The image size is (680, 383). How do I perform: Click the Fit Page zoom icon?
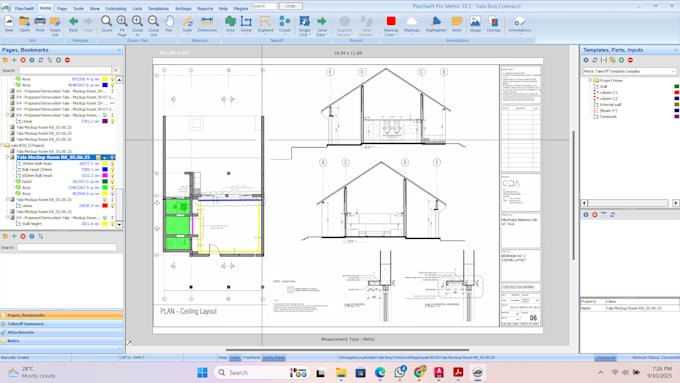point(122,21)
